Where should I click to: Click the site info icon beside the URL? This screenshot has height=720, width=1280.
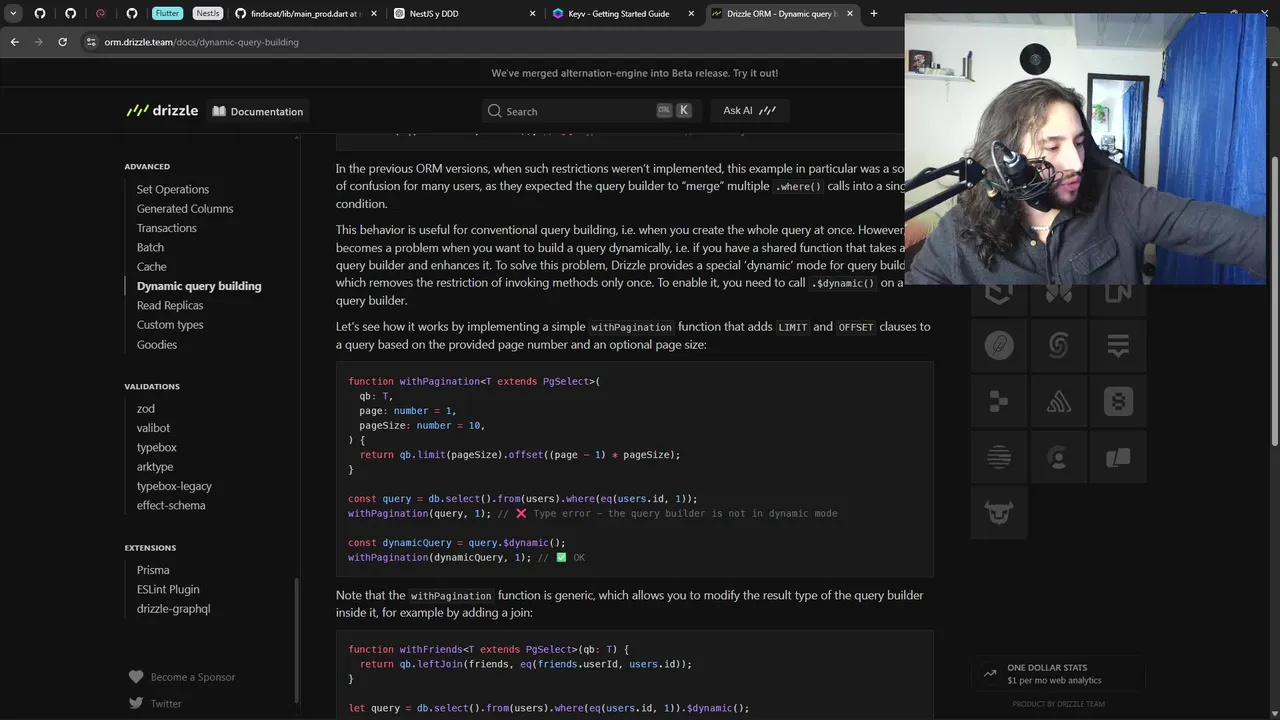91,42
